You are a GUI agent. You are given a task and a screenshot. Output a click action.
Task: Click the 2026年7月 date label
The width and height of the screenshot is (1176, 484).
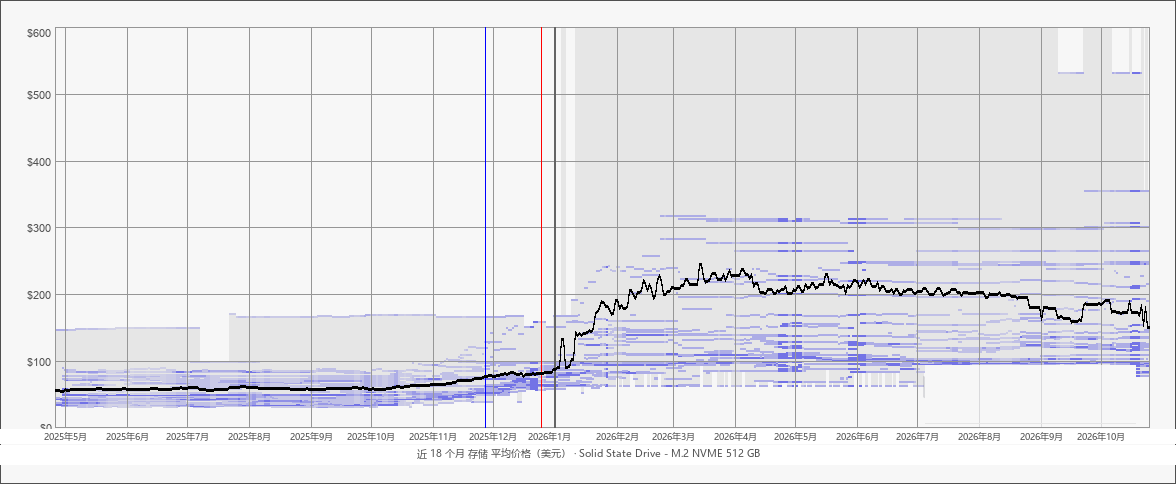[x=918, y=436]
